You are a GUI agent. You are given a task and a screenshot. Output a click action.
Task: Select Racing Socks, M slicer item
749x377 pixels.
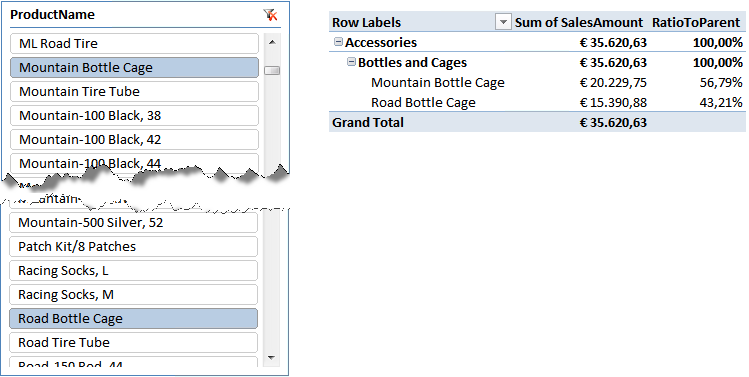pyautogui.click(x=133, y=294)
